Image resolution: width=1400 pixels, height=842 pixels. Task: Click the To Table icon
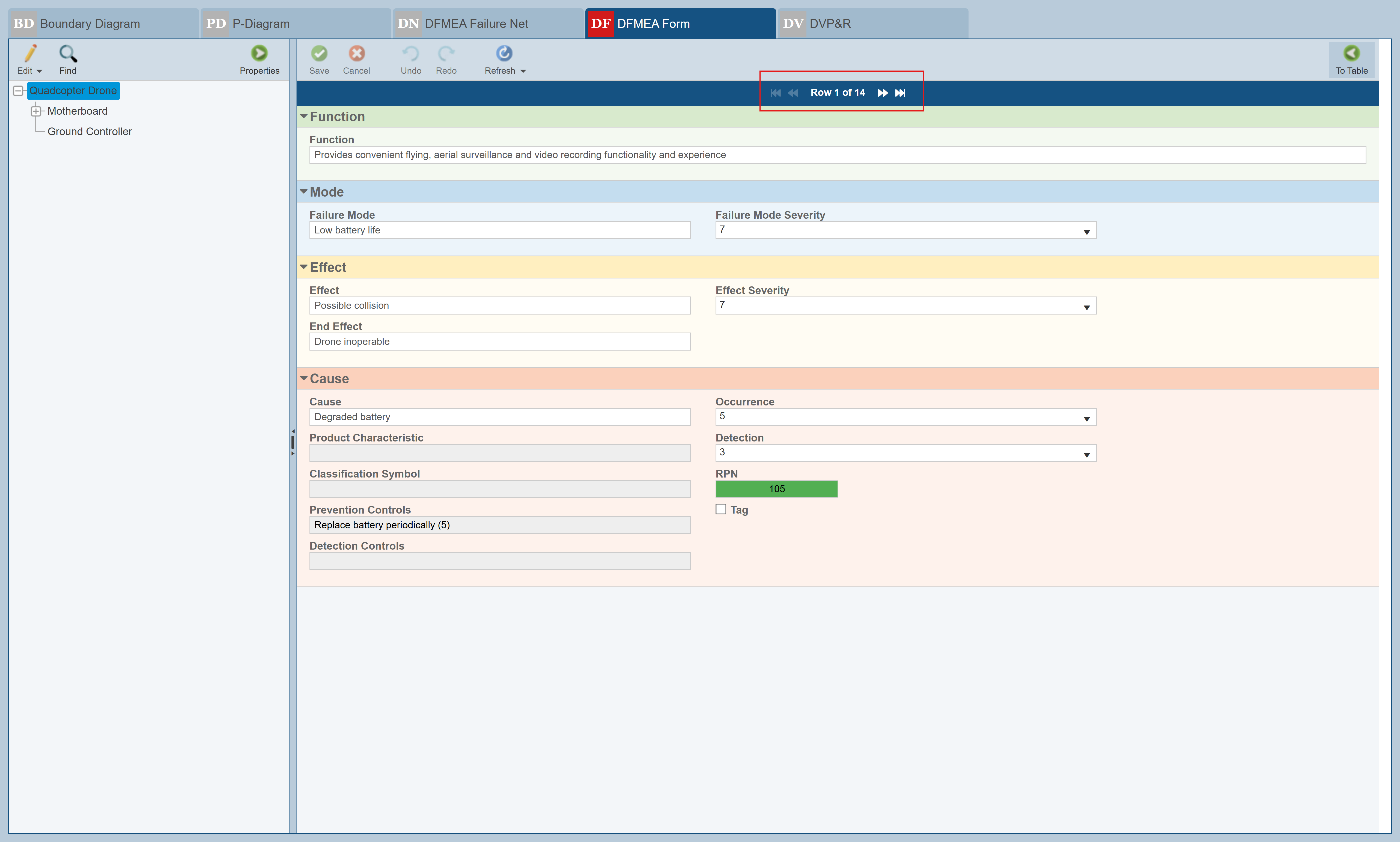click(x=1351, y=54)
